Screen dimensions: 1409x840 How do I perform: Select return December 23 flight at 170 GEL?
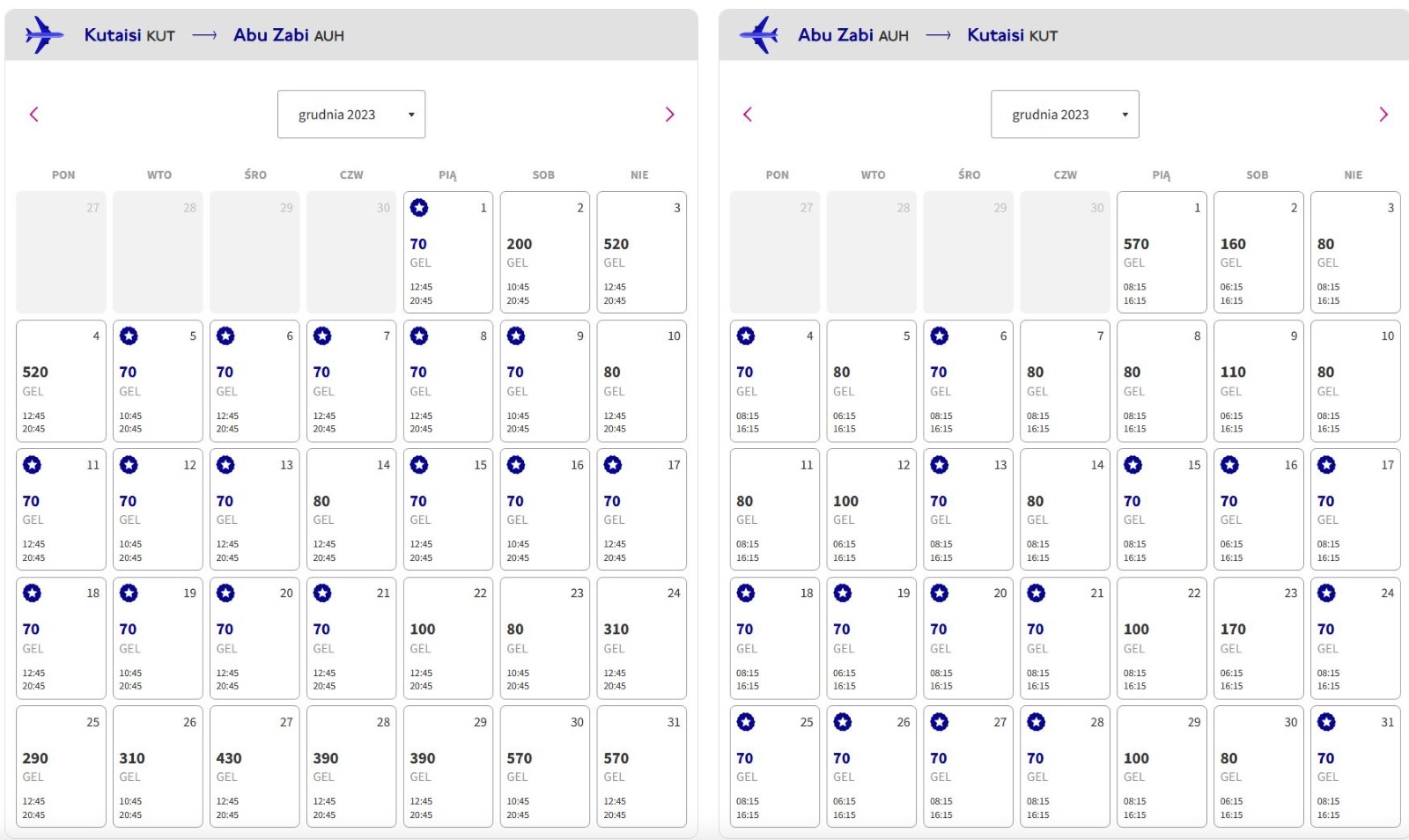pyautogui.click(x=1258, y=638)
